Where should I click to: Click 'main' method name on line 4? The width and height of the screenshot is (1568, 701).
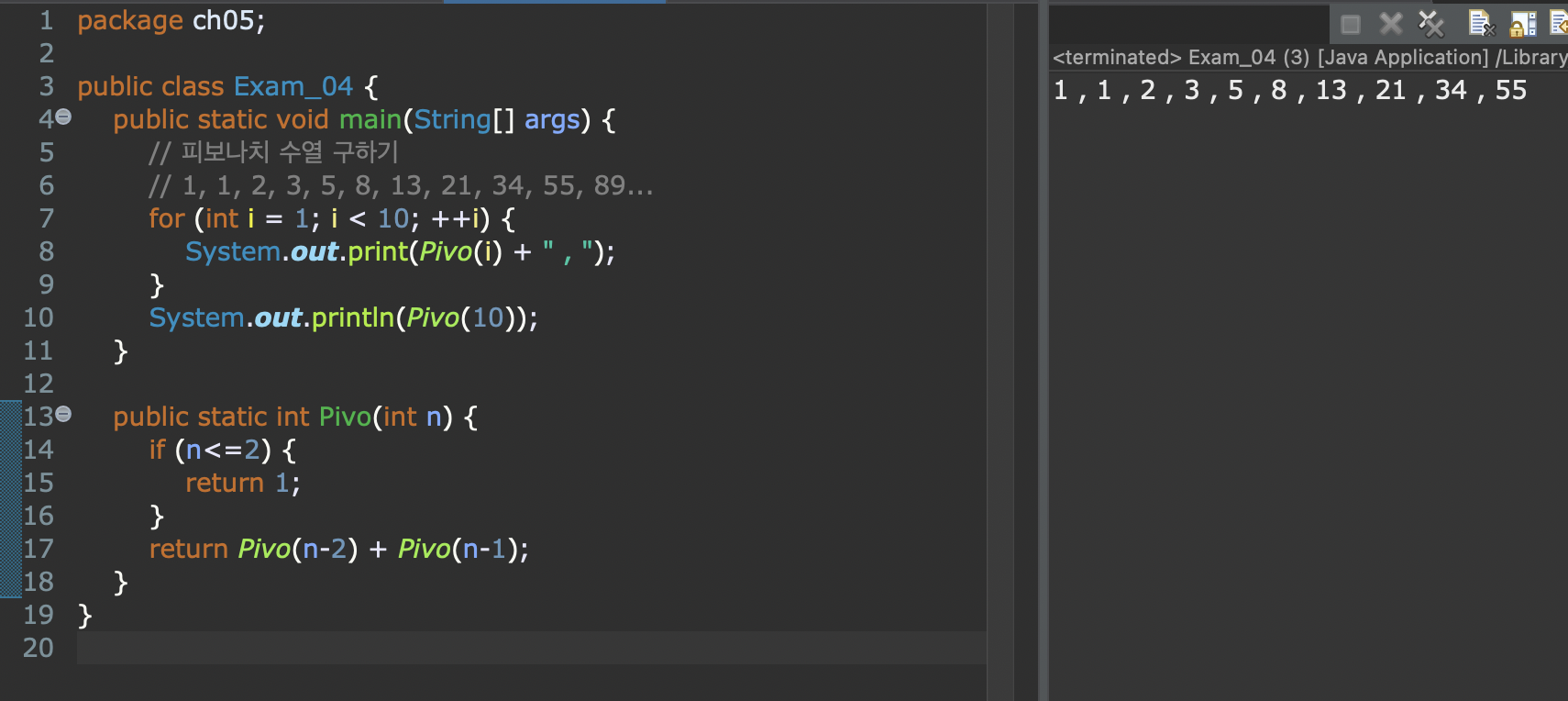coord(370,119)
